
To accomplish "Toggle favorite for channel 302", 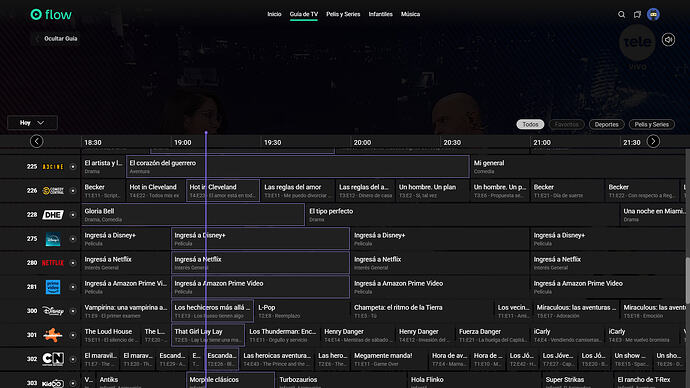I will (73, 359).
